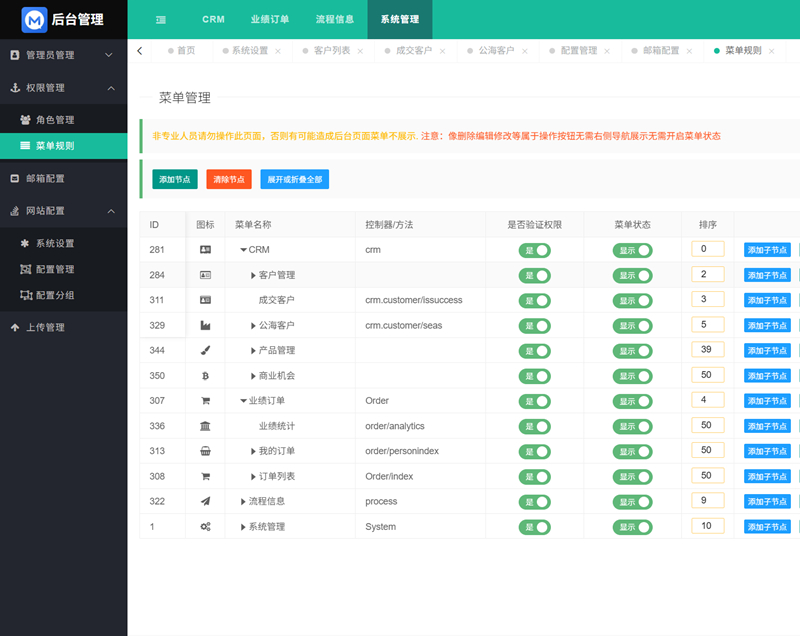Click the CRM row ID card icon

click(205, 249)
